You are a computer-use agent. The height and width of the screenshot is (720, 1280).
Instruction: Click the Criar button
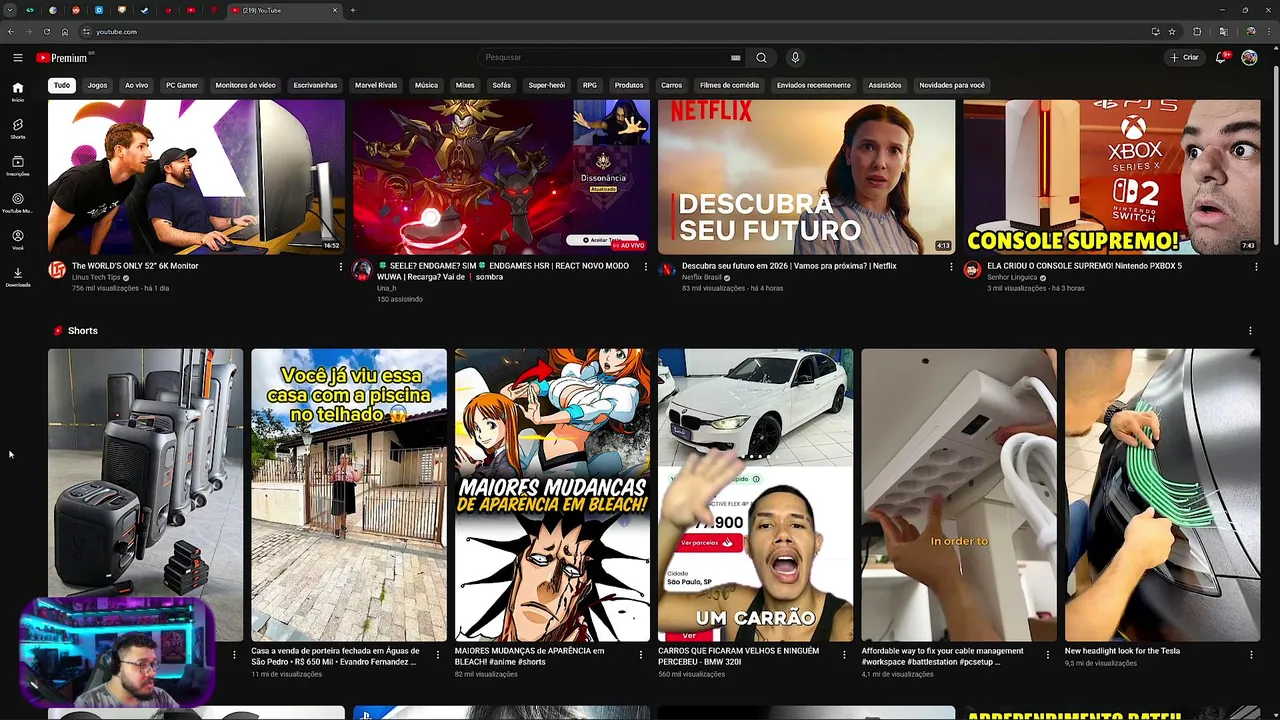1185,58
